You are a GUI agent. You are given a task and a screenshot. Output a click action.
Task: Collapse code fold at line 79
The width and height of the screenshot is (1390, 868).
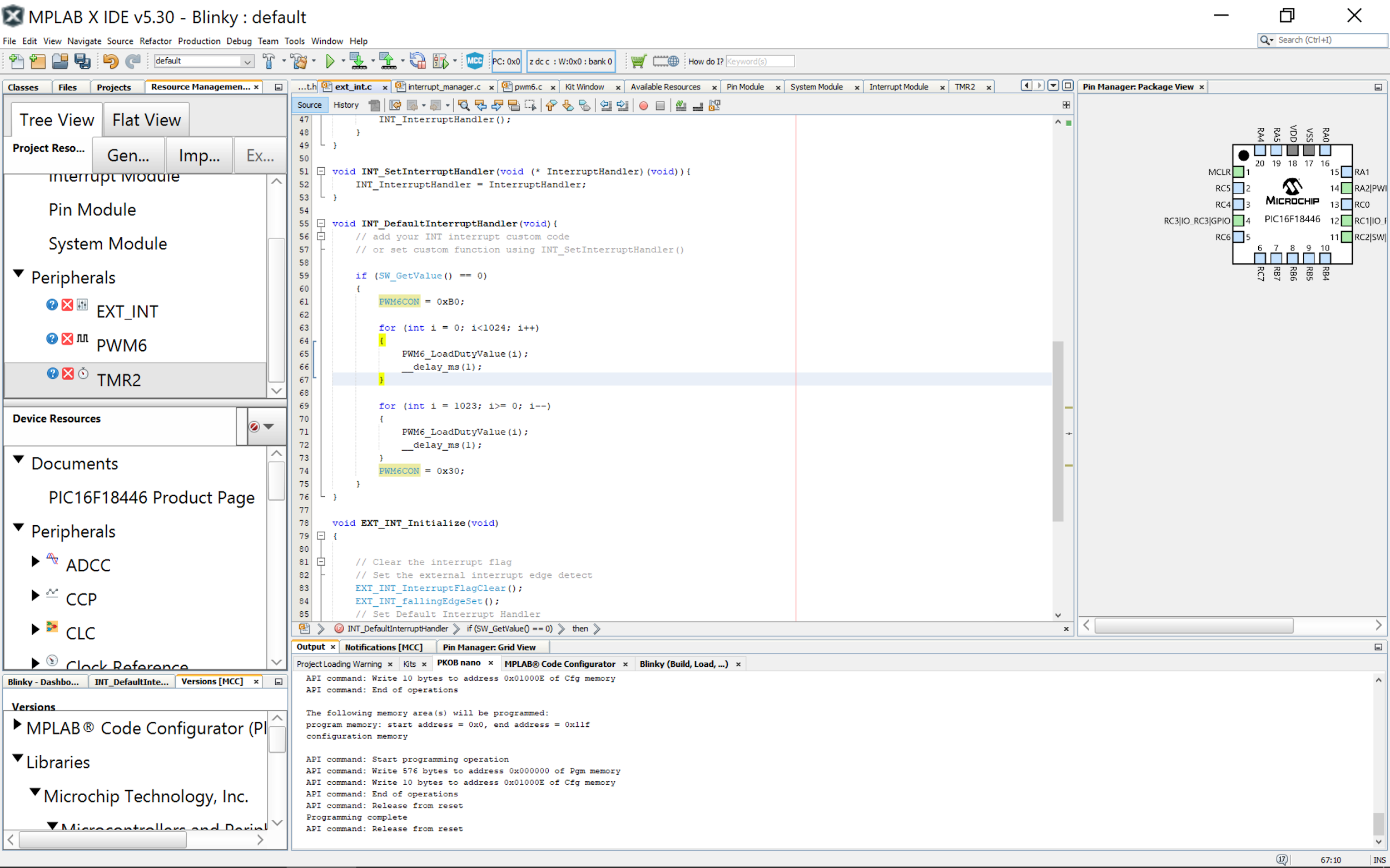[x=322, y=536]
